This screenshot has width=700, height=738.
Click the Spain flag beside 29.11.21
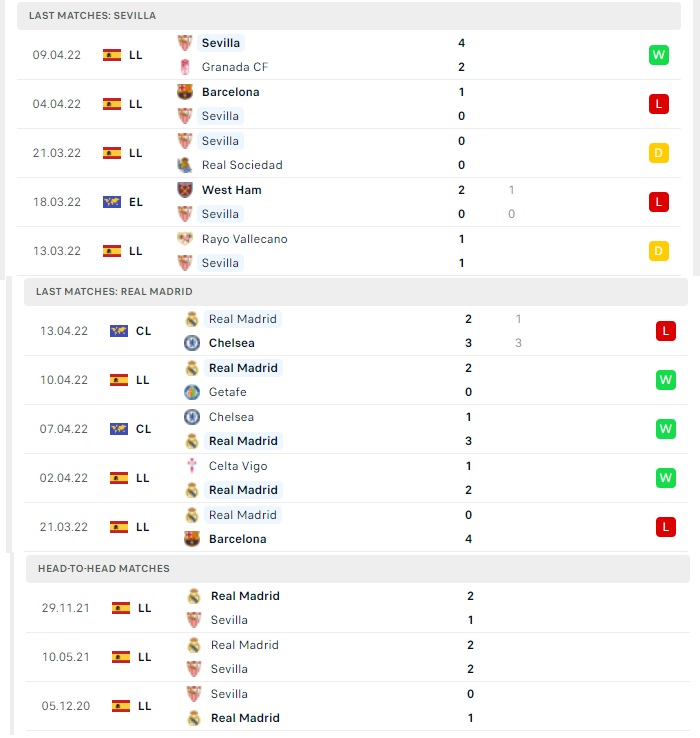tap(121, 608)
